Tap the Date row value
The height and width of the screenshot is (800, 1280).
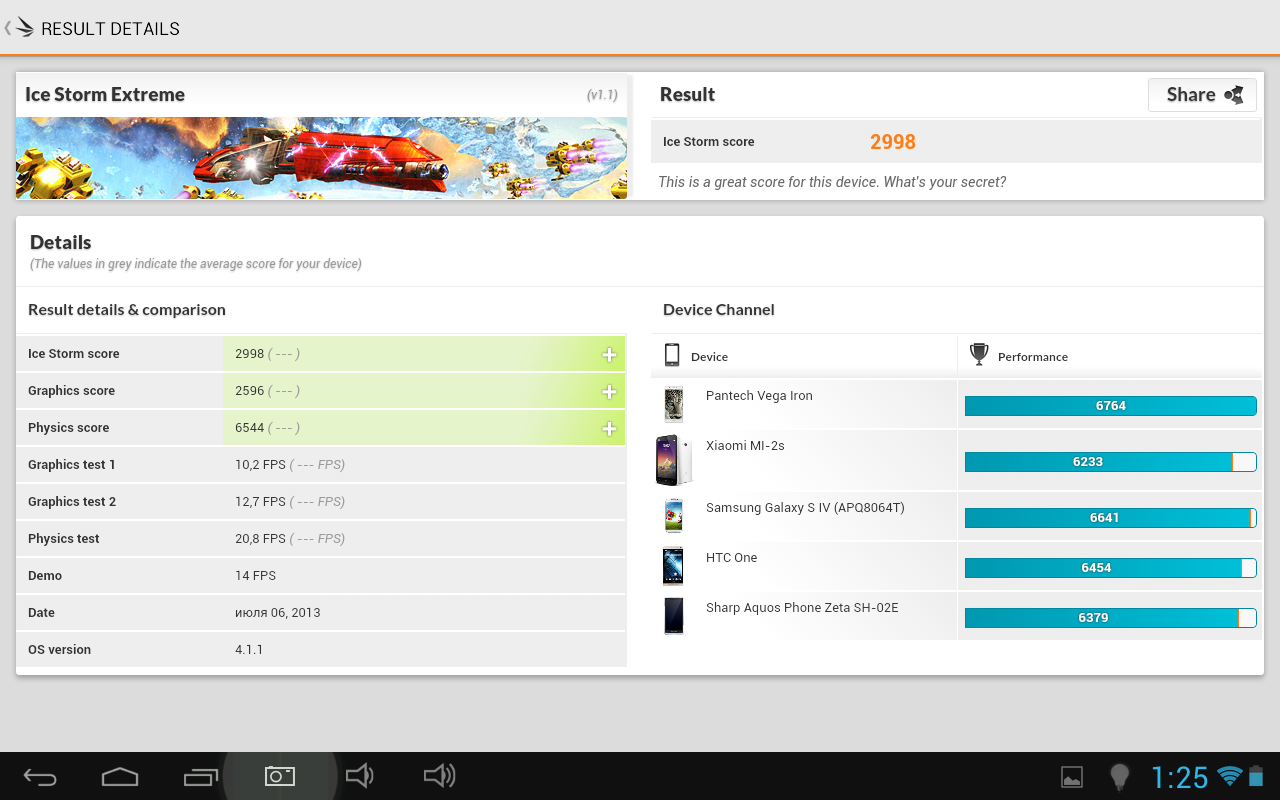tap(278, 613)
